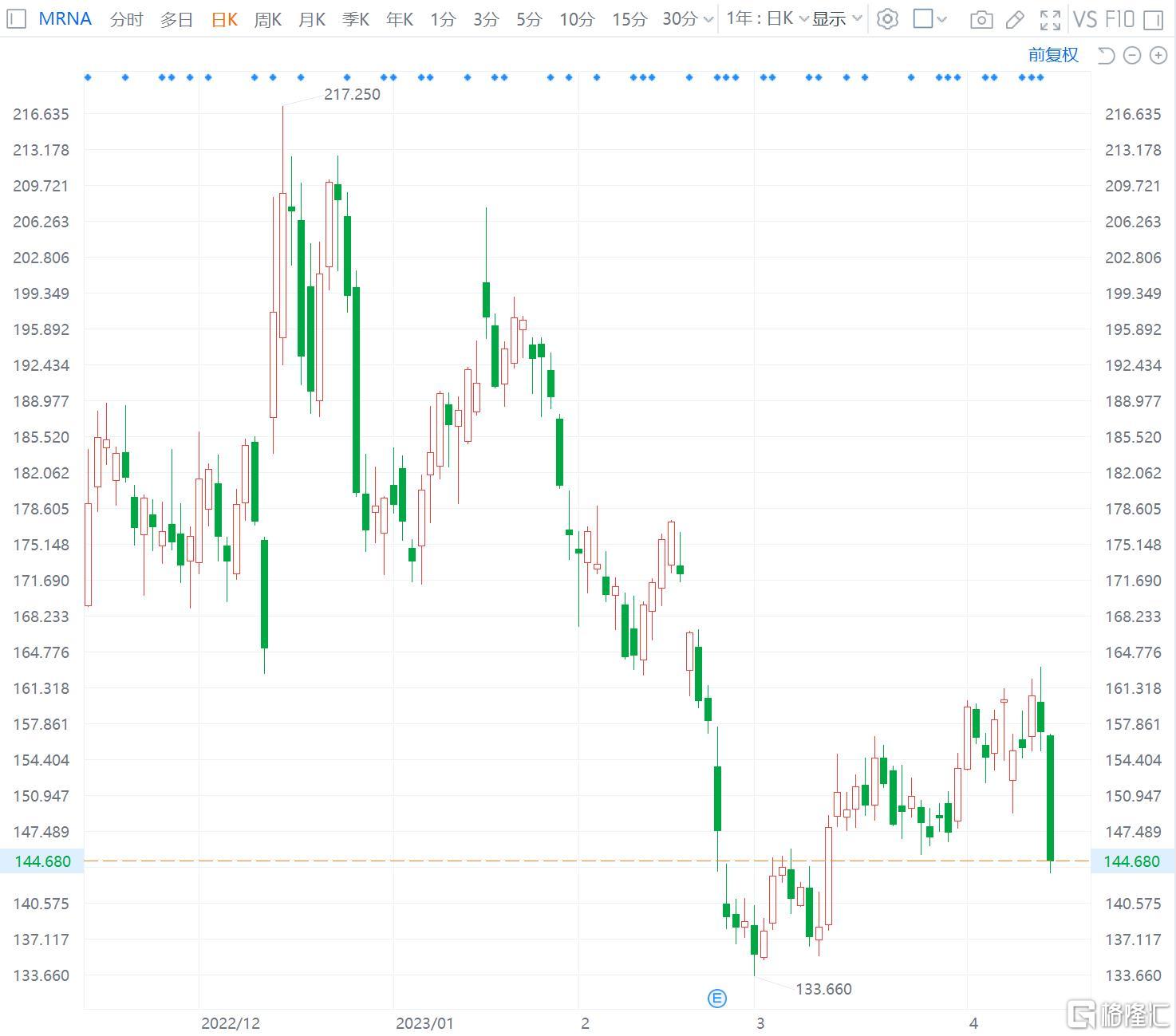Click the layout square icon
The width and height of the screenshot is (1176, 1036).
point(923,18)
